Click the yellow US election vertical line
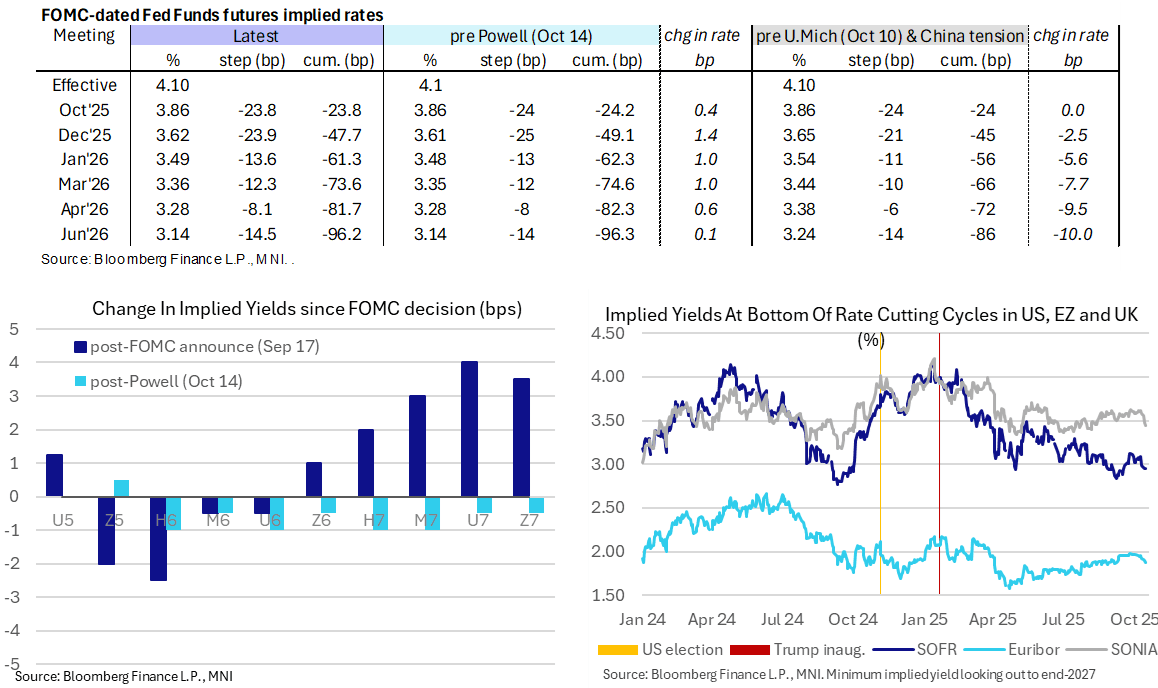 pos(880,480)
